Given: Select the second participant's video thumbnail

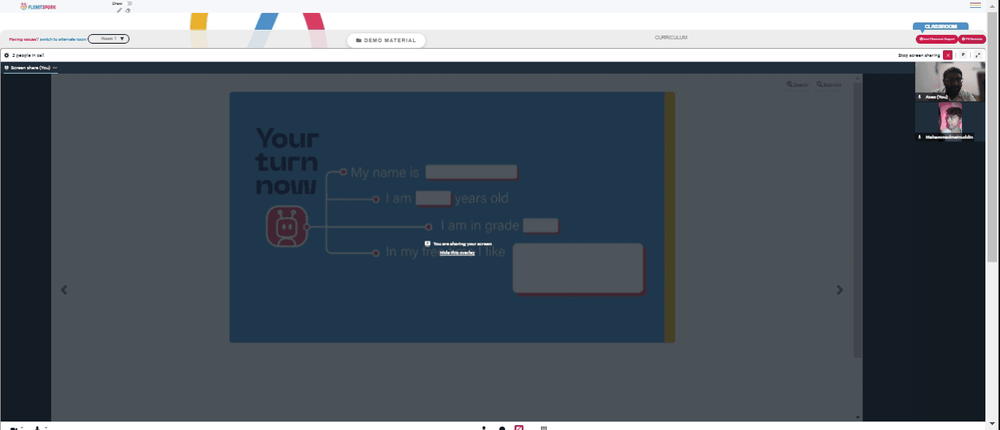Looking at the screenshot, I should [949, 121].
